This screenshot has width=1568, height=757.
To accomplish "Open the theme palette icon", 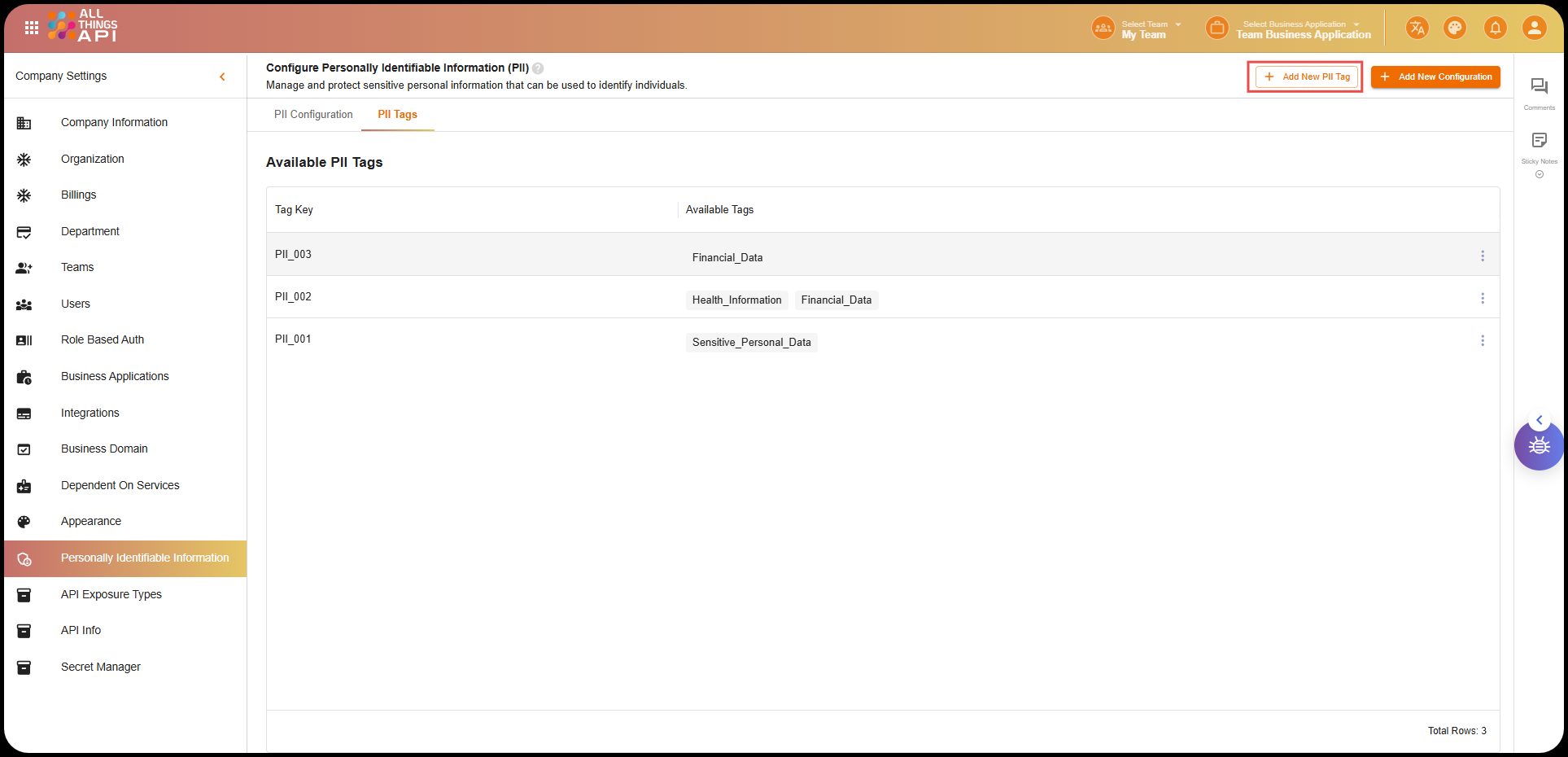I will click(x=1454, y=28).
